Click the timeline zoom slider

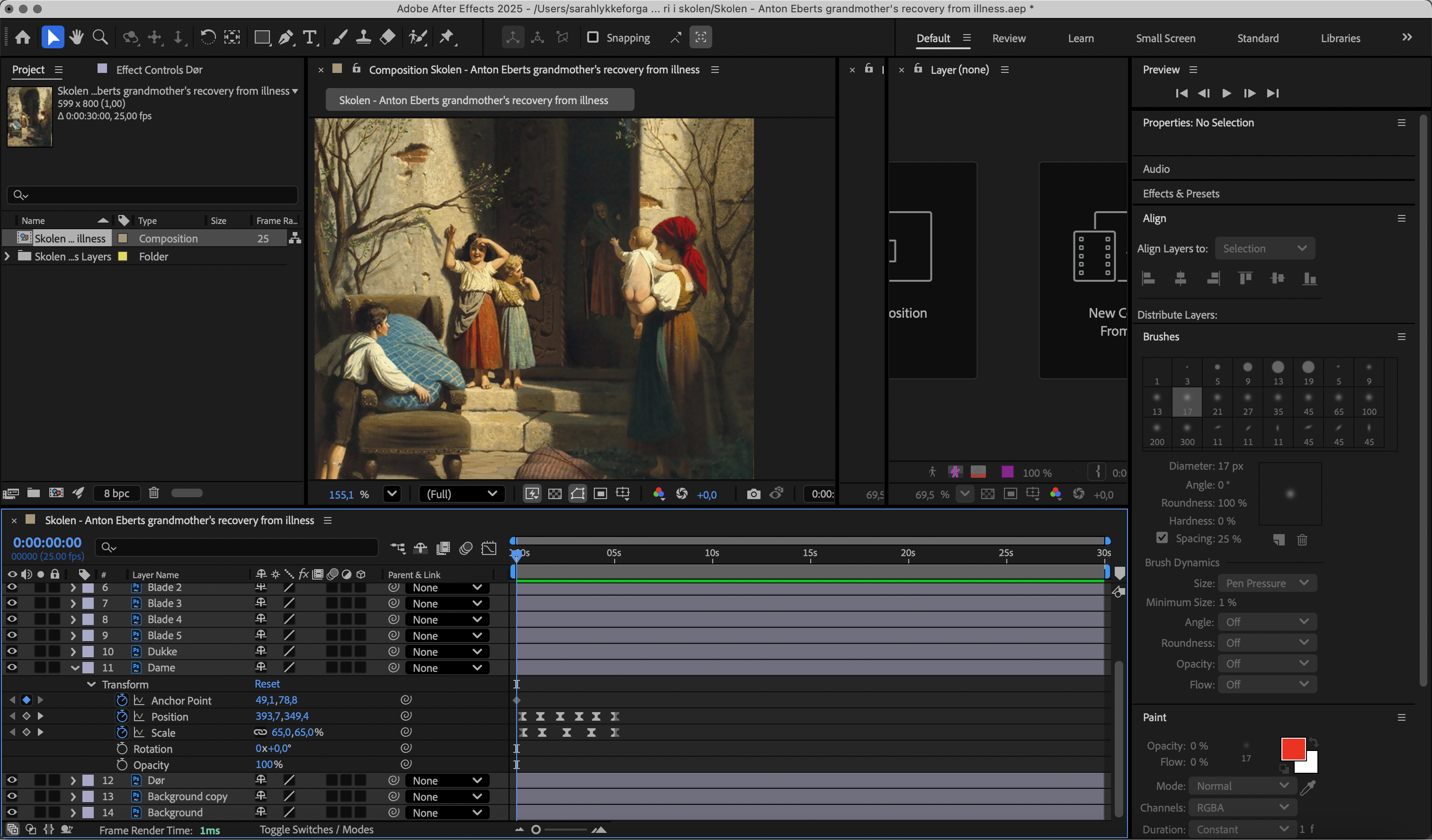click(560, 830)
